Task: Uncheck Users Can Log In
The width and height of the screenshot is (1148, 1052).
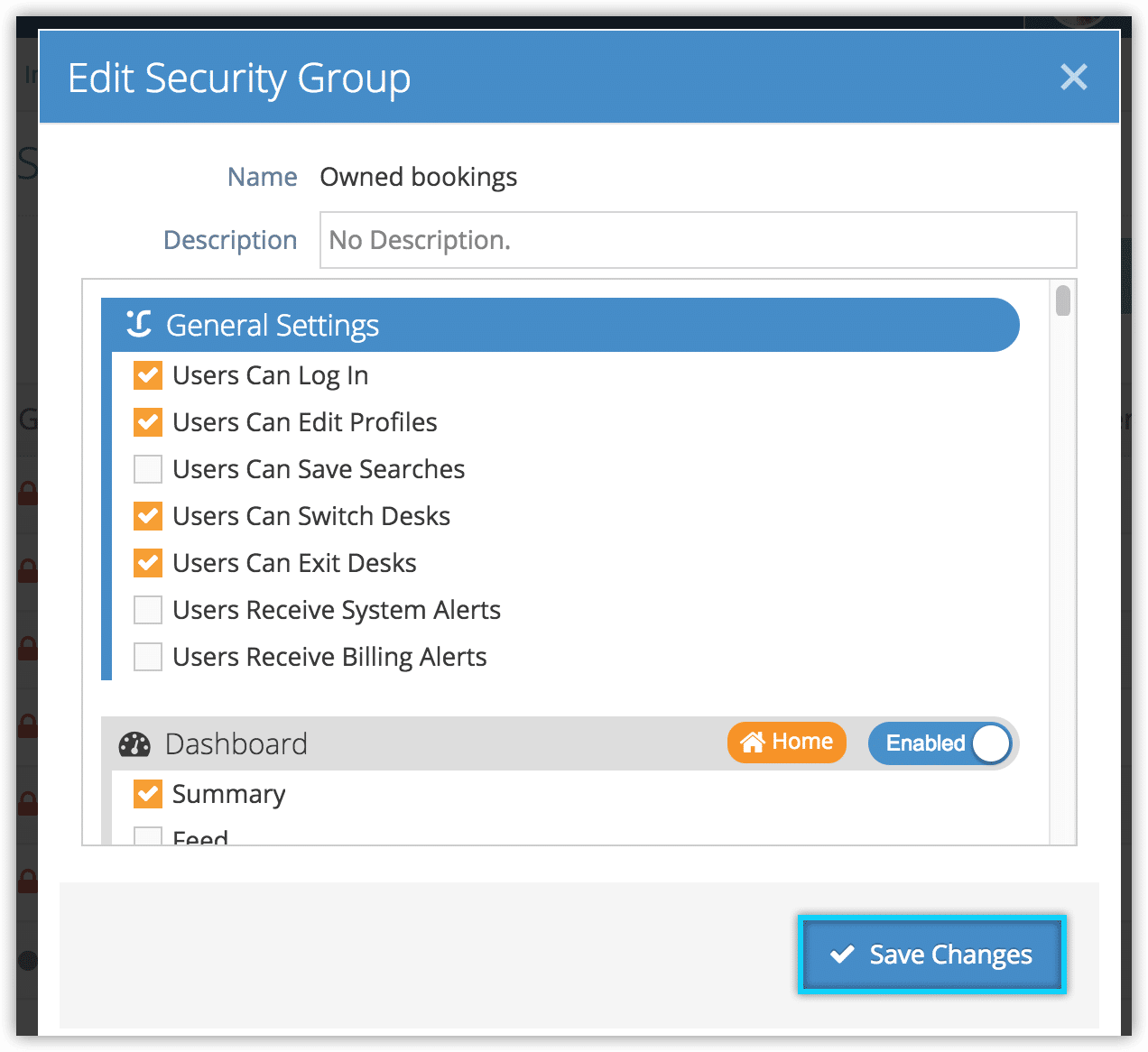Action: [x=148, y=375]
